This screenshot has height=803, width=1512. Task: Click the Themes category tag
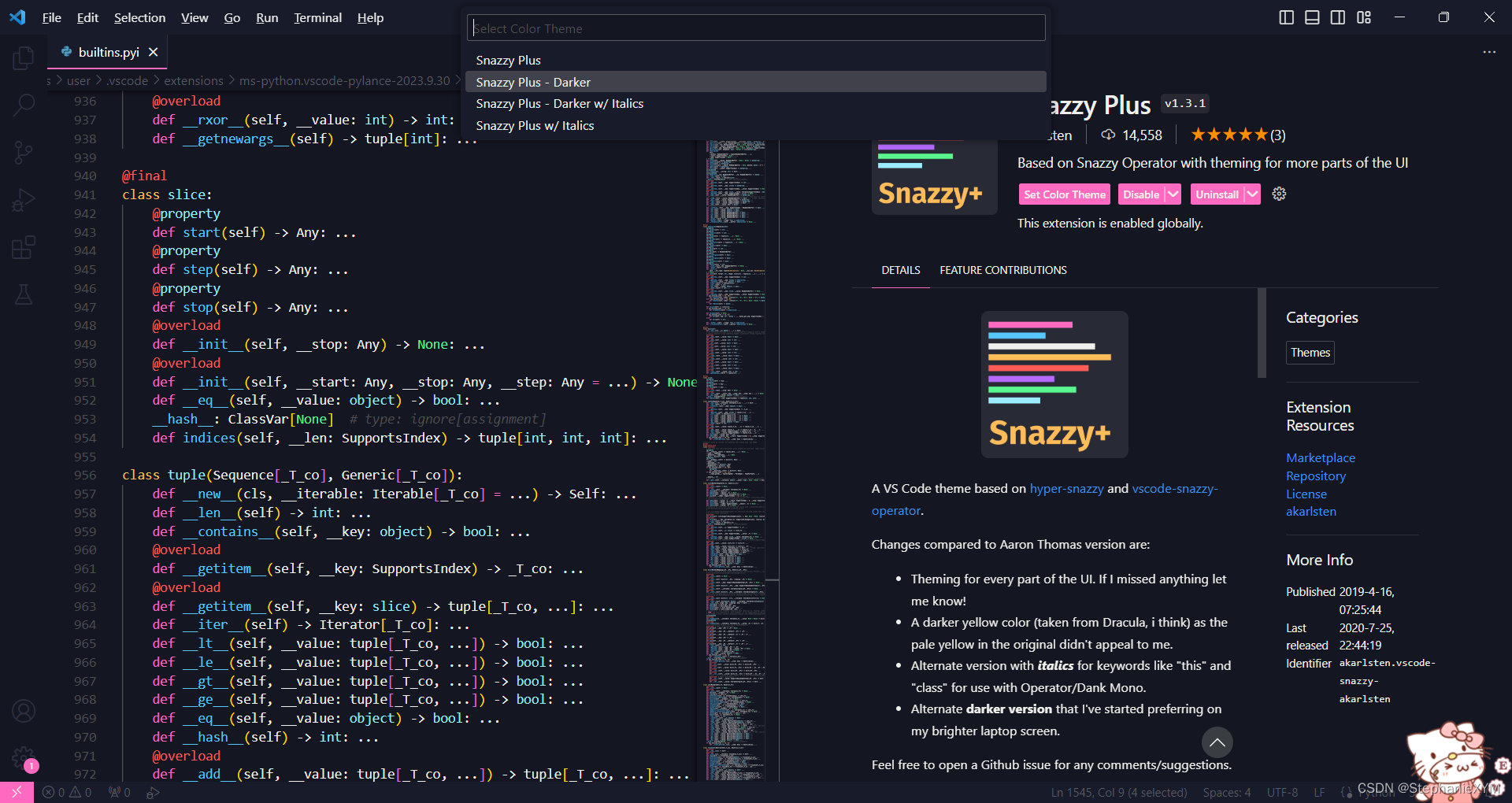click(x=1310, y=353)
